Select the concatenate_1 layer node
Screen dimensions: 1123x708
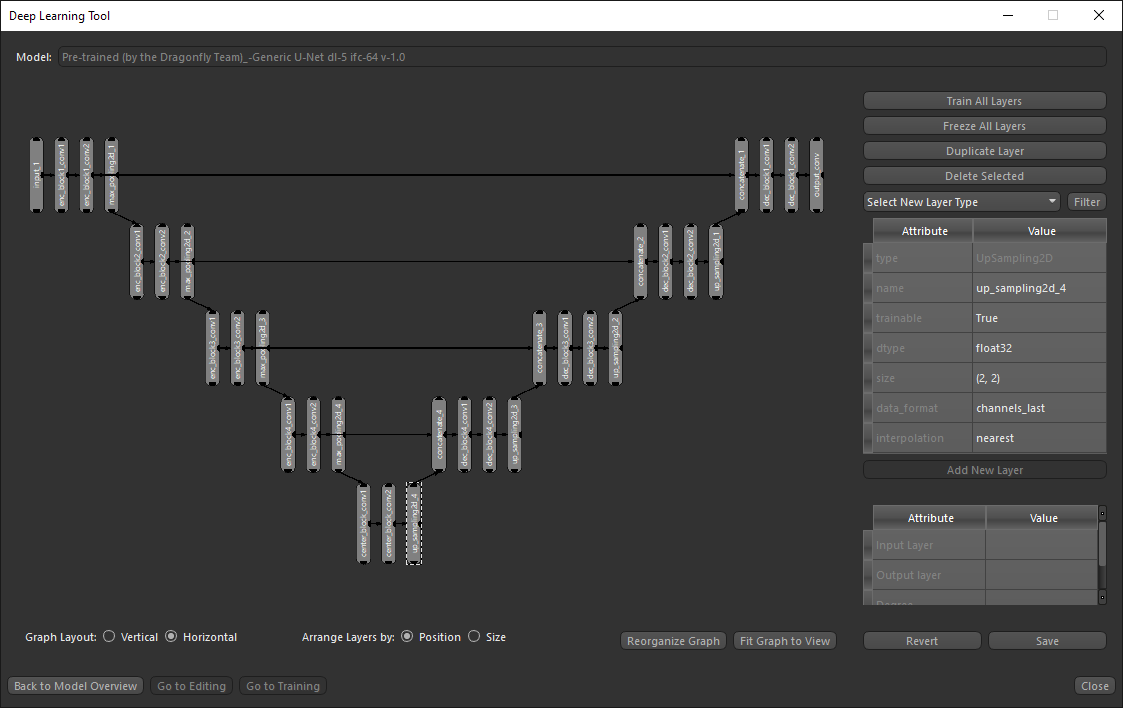741,175
